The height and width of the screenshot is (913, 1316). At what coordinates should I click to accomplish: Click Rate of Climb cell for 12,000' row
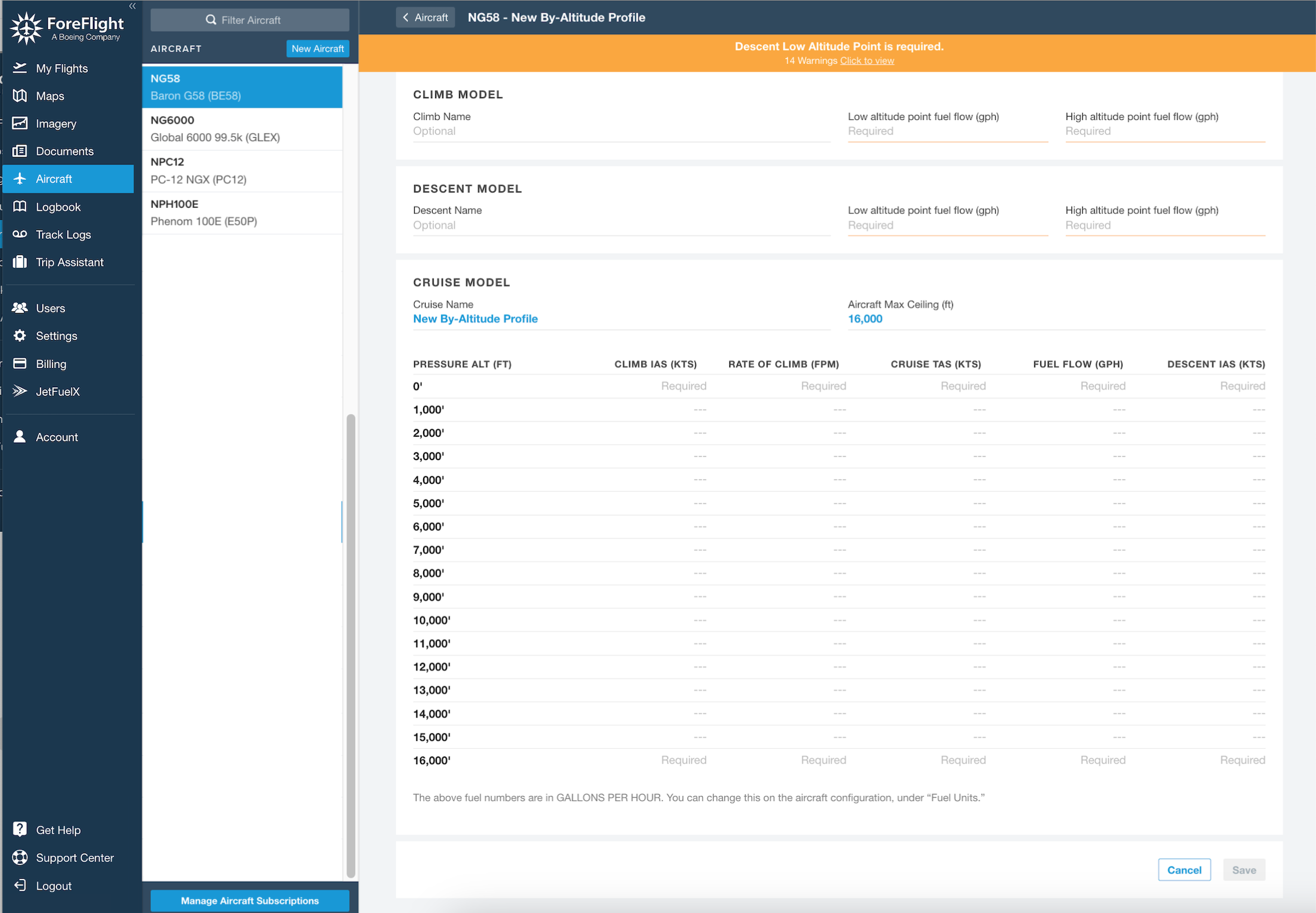click(x=839, y=667)
